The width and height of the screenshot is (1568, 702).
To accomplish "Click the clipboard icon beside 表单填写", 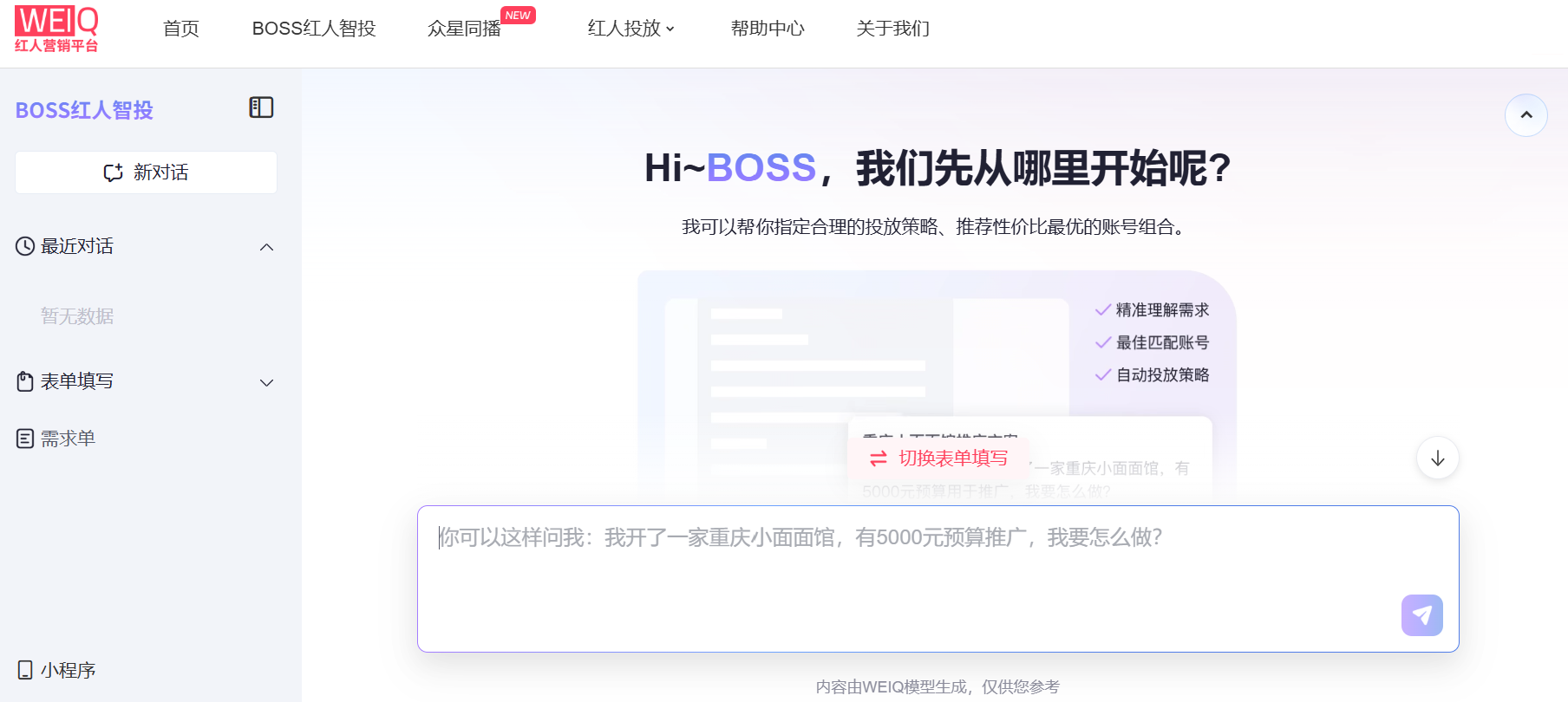I will (x=25, y=381).
